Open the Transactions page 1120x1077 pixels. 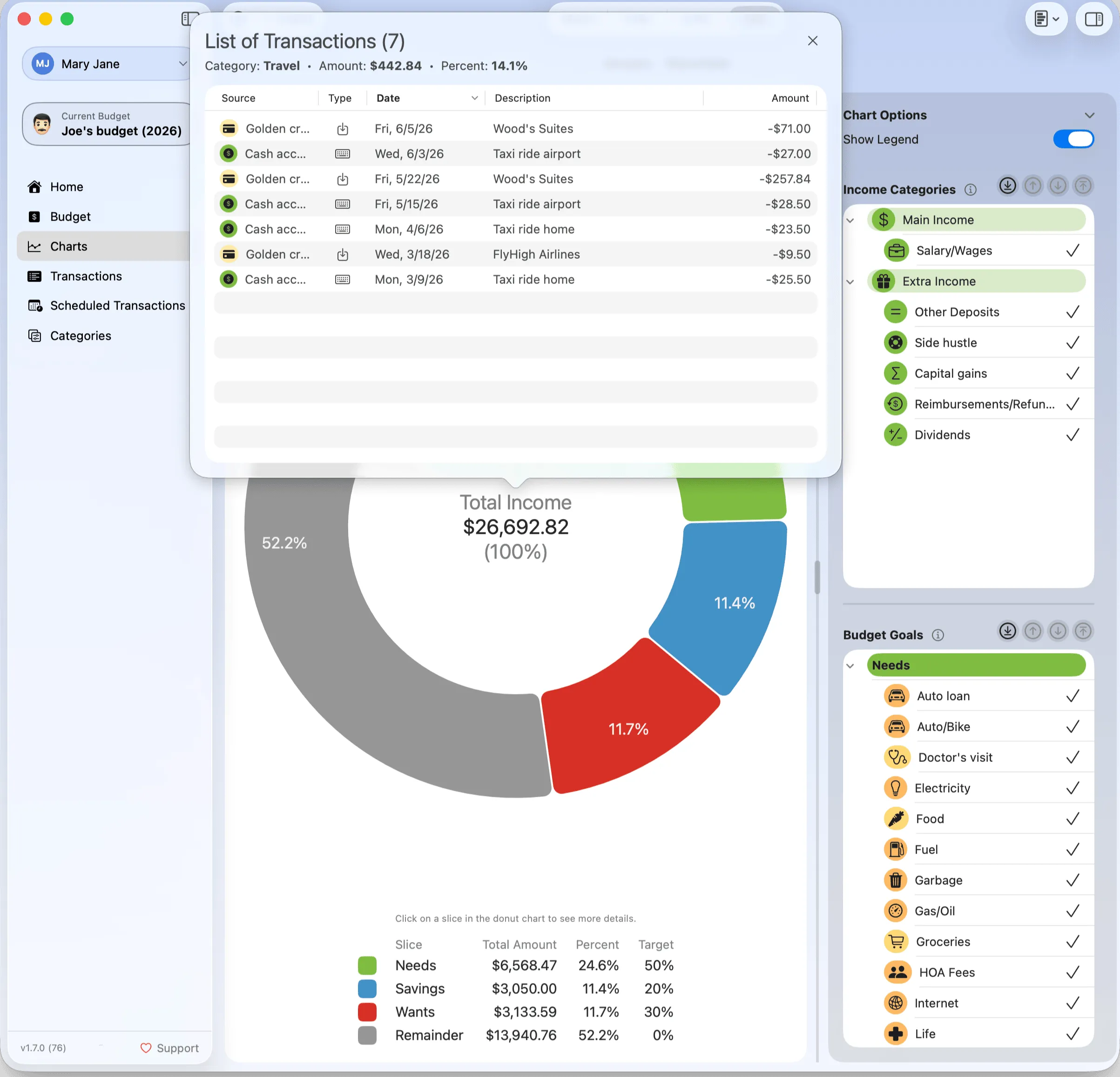point(74,276)
